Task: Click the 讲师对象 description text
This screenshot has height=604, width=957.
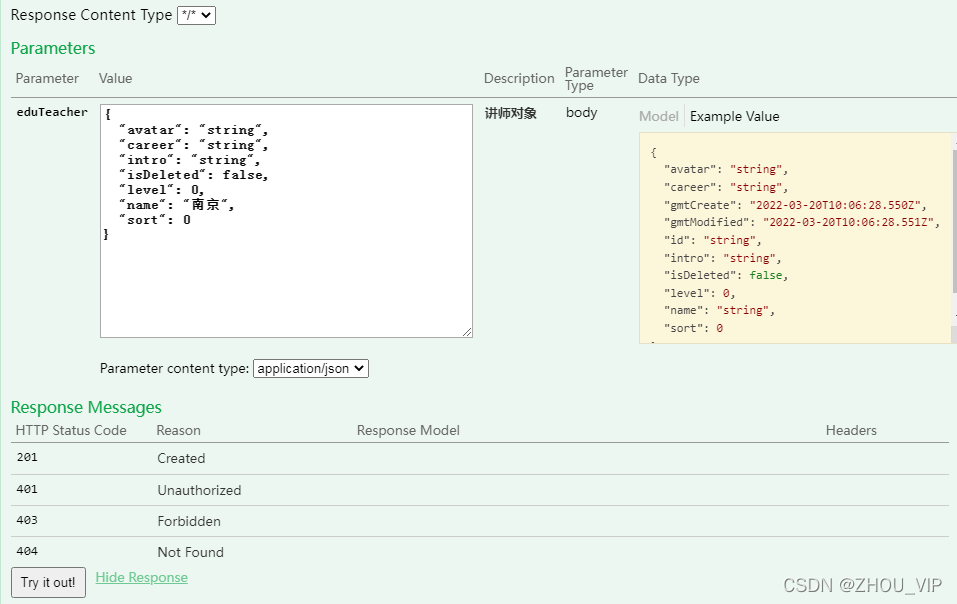Action: [x=511, y=113]
